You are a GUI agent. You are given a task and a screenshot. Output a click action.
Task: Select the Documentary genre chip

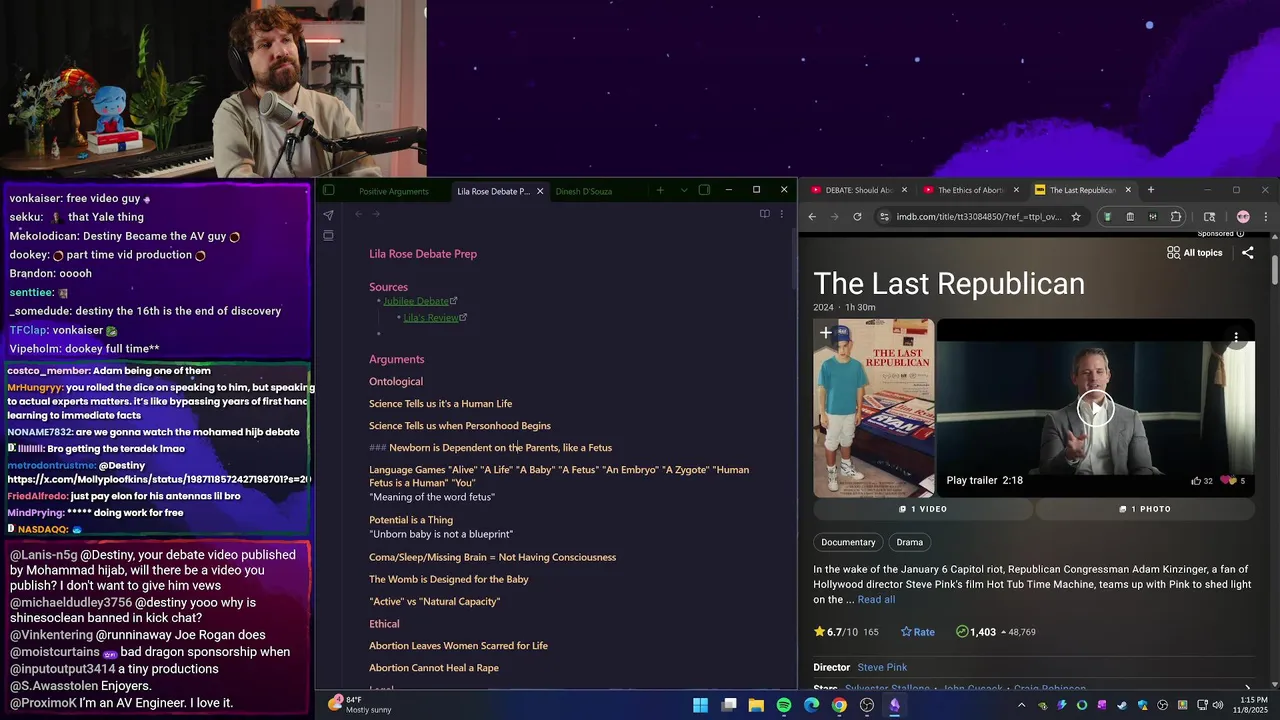click(x=848, y=542)
